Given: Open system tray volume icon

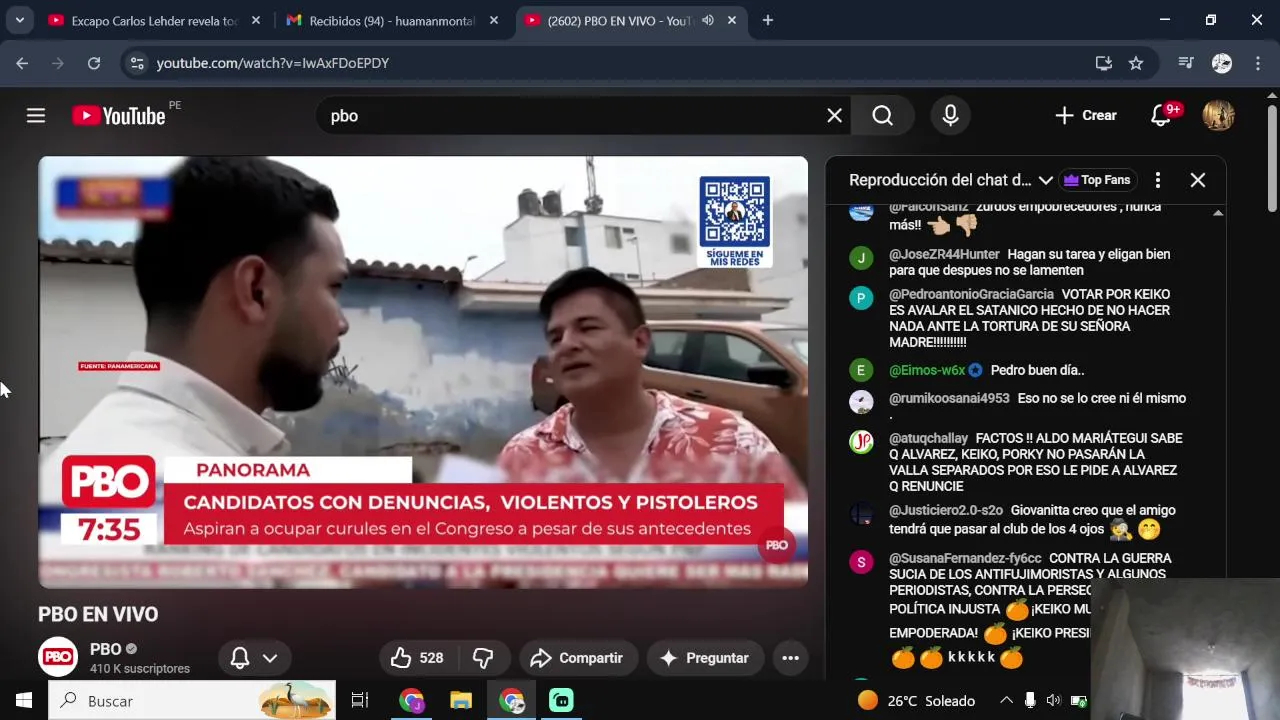Looking at the screenshot, I should pyautogui.click(x=1053, y=701).
